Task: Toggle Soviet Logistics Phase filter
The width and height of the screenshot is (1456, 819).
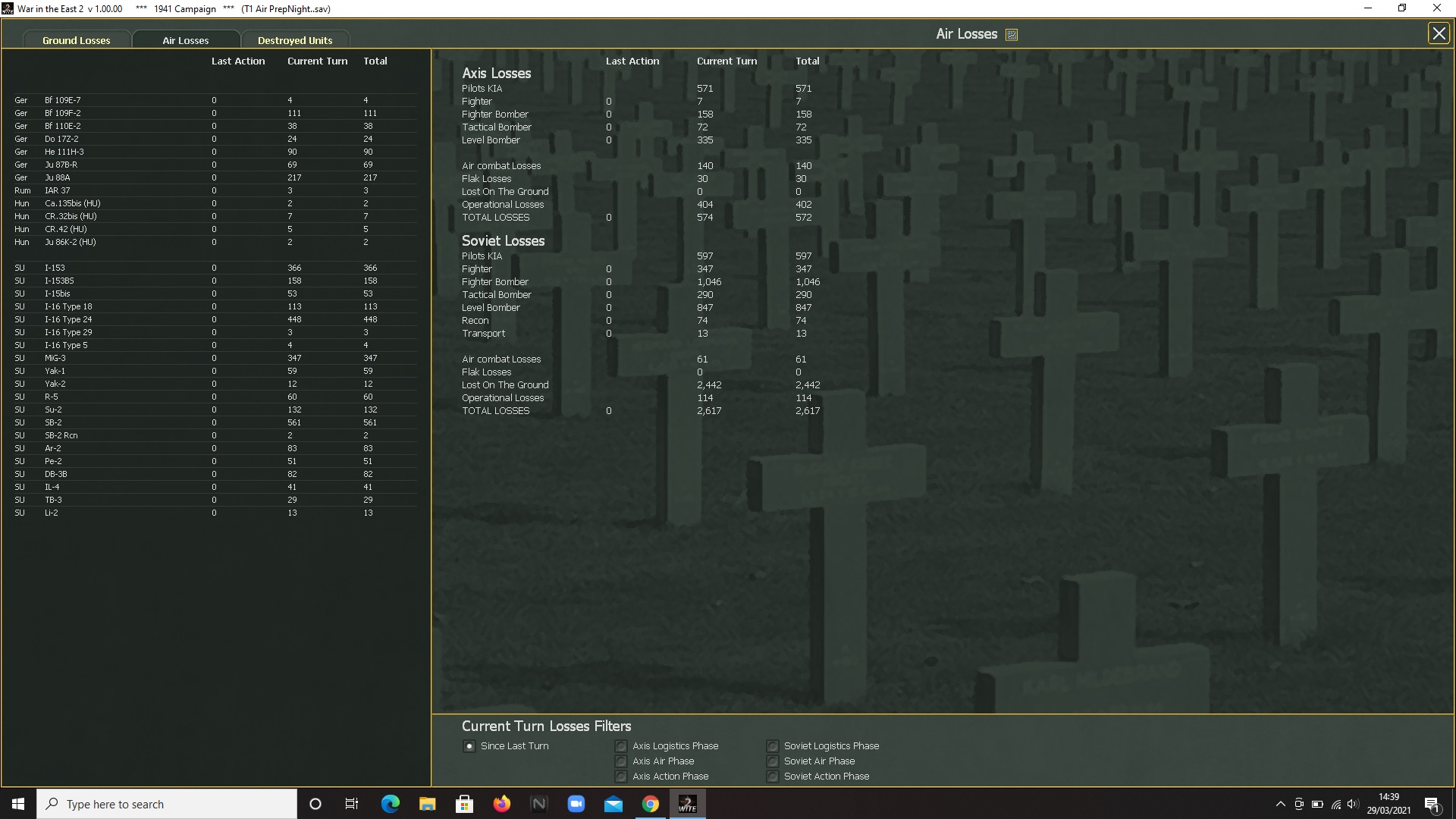Action: coord(772,746)
